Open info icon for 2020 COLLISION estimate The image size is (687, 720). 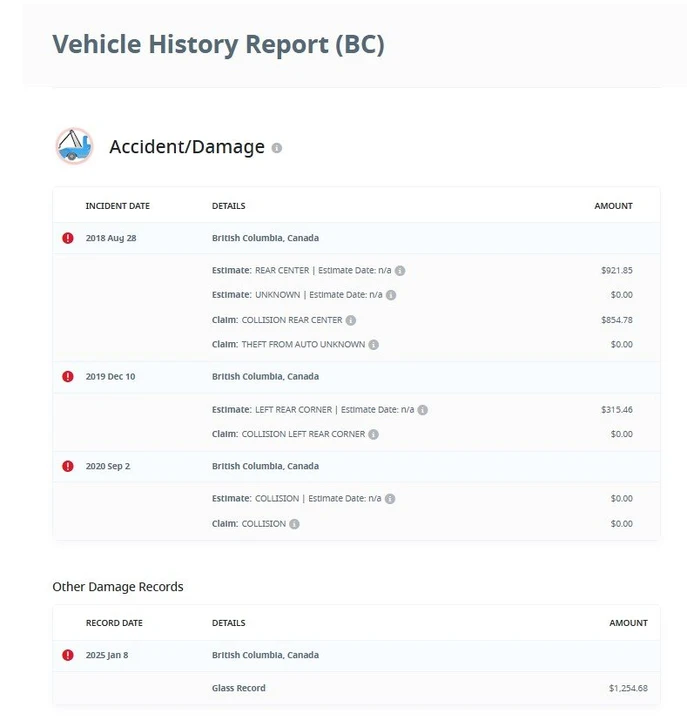point(390,499)
